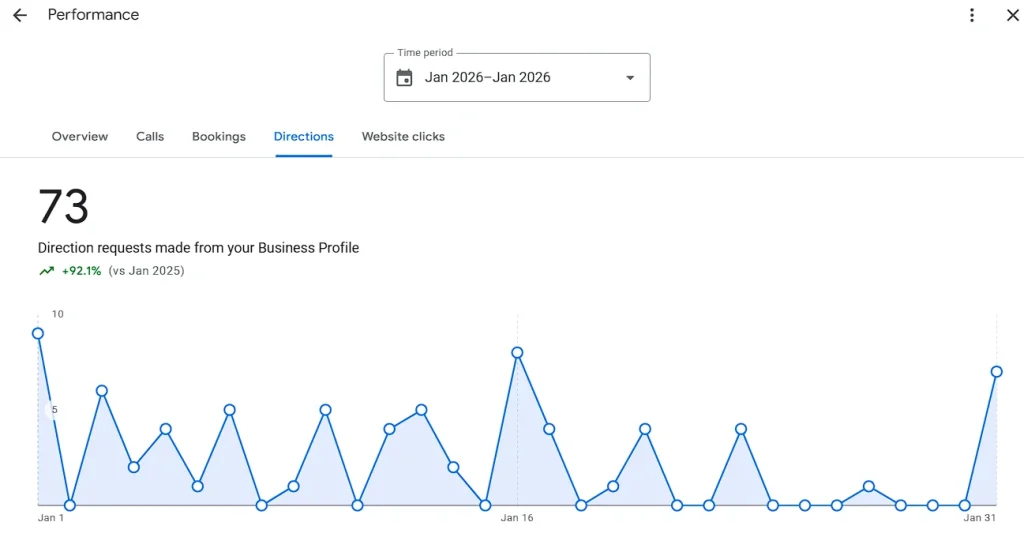Click the Jan 2026–Jan 2026 date range text

click(x=488, y=77)
